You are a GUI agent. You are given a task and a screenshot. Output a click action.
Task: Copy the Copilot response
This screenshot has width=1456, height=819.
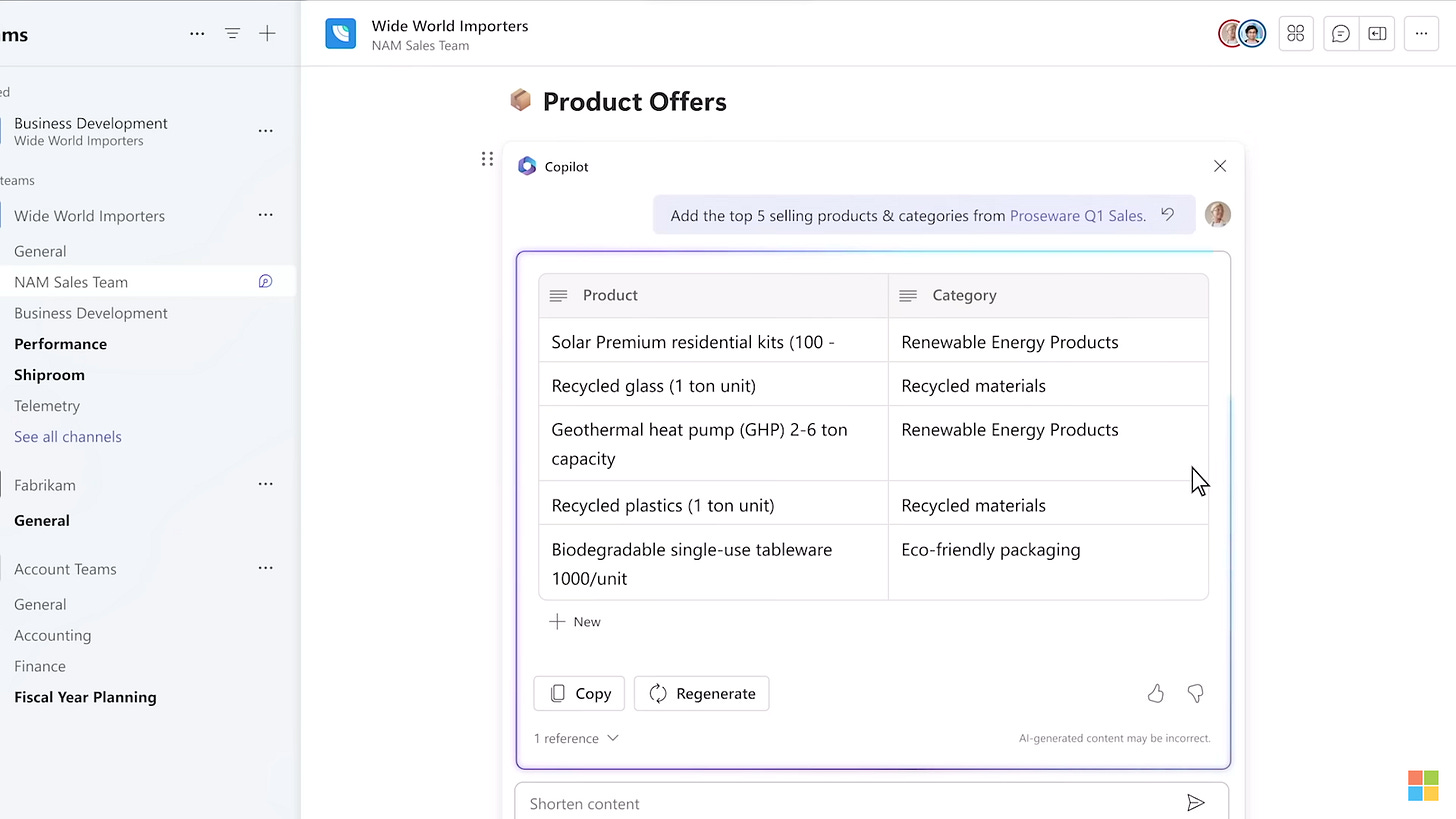coord(579,693)
